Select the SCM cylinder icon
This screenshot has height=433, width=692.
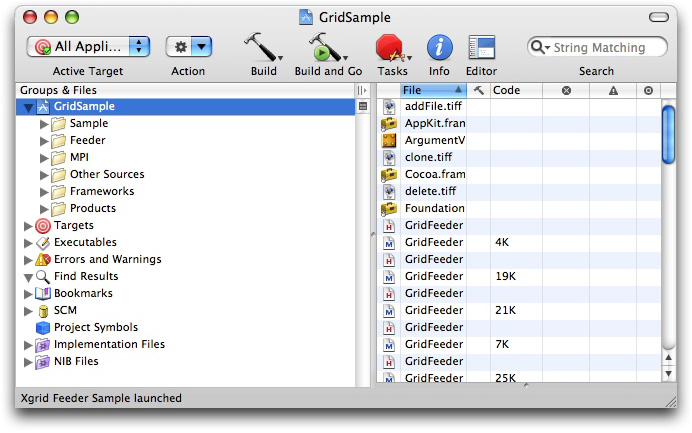43,311
